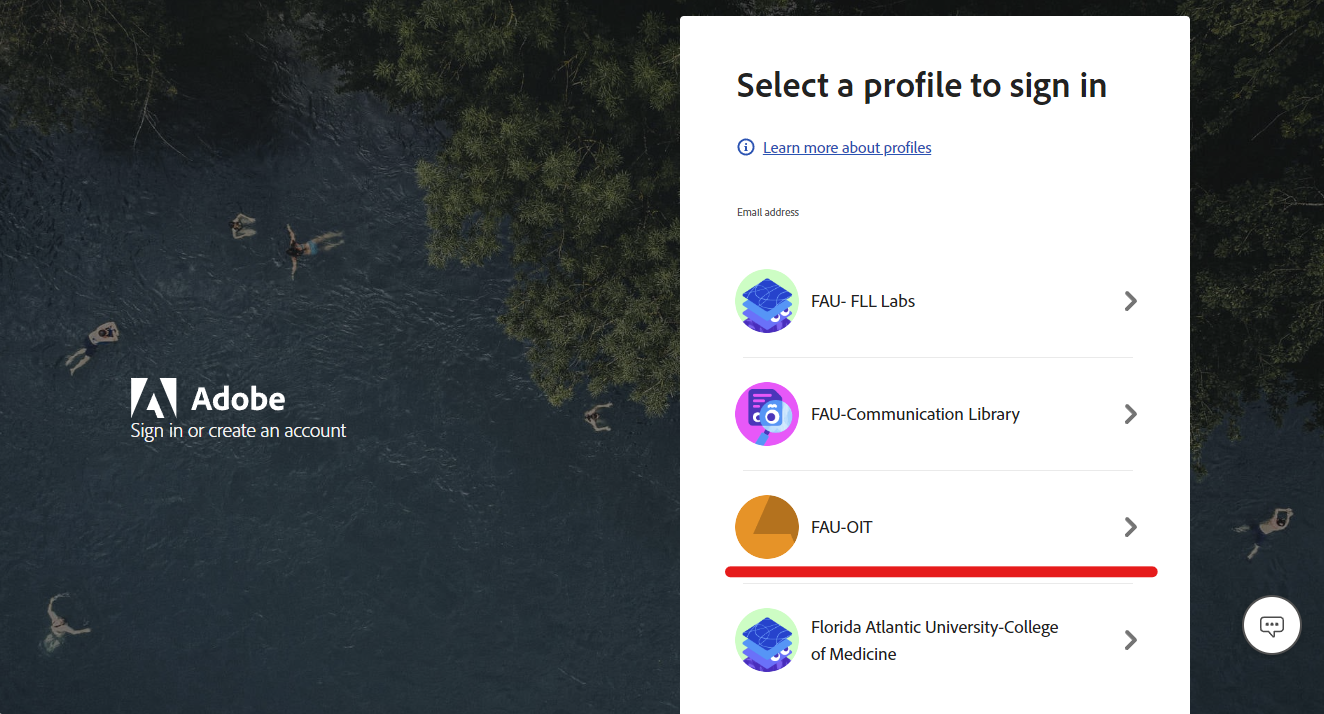Click the Email address label
The height and width of the screenshot is (714, 1324).
tap(768, 212)
